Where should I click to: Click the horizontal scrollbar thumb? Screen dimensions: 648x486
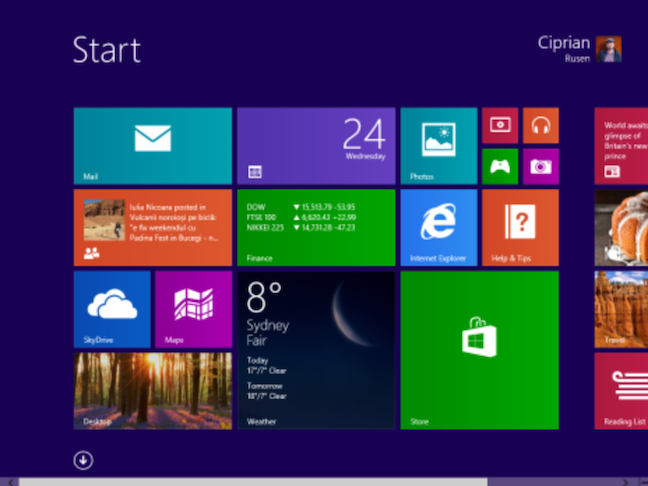click(253, 482)
